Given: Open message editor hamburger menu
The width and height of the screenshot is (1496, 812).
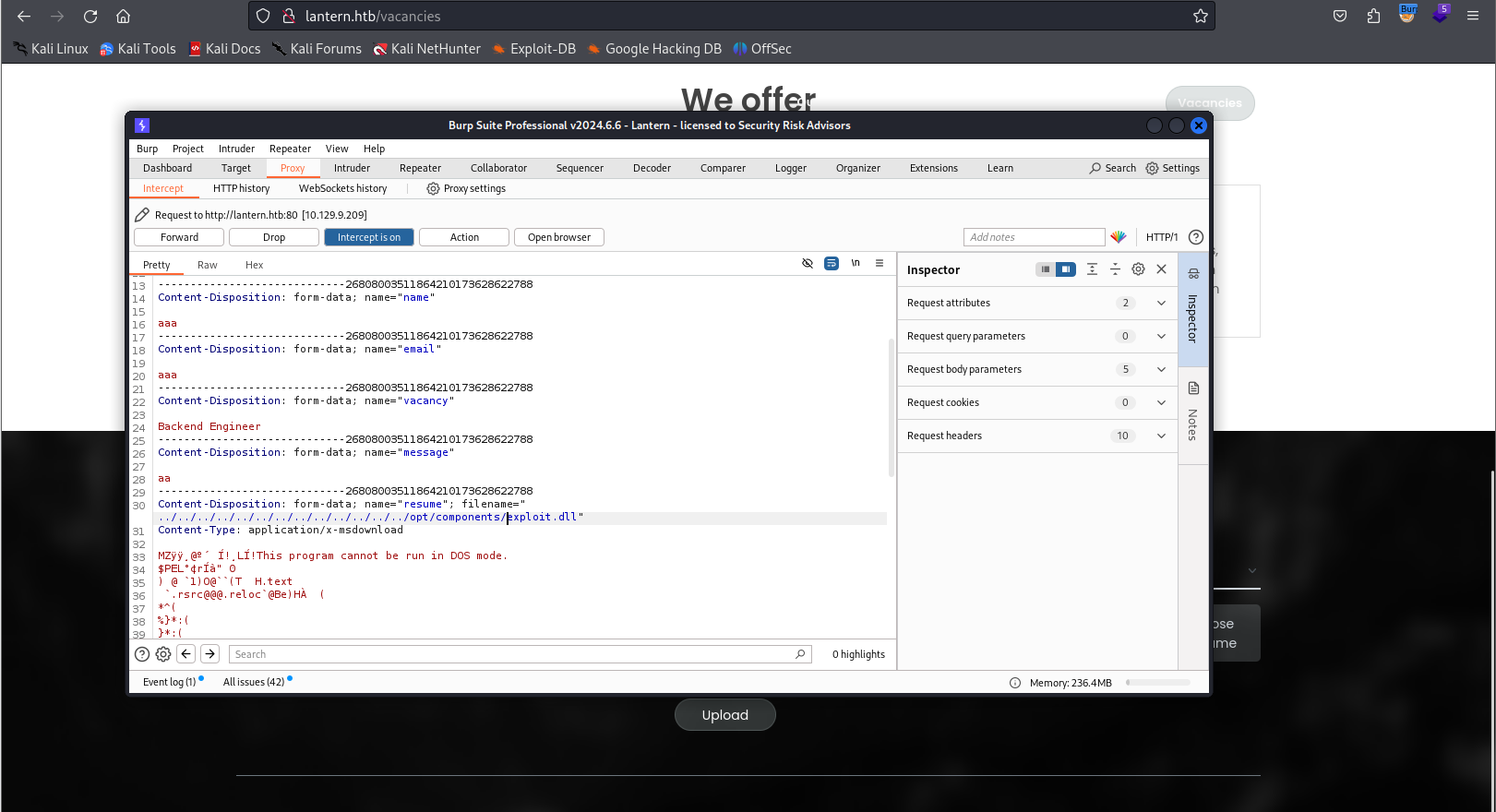Looking at the screenshot, I should (x=880, y=264).
